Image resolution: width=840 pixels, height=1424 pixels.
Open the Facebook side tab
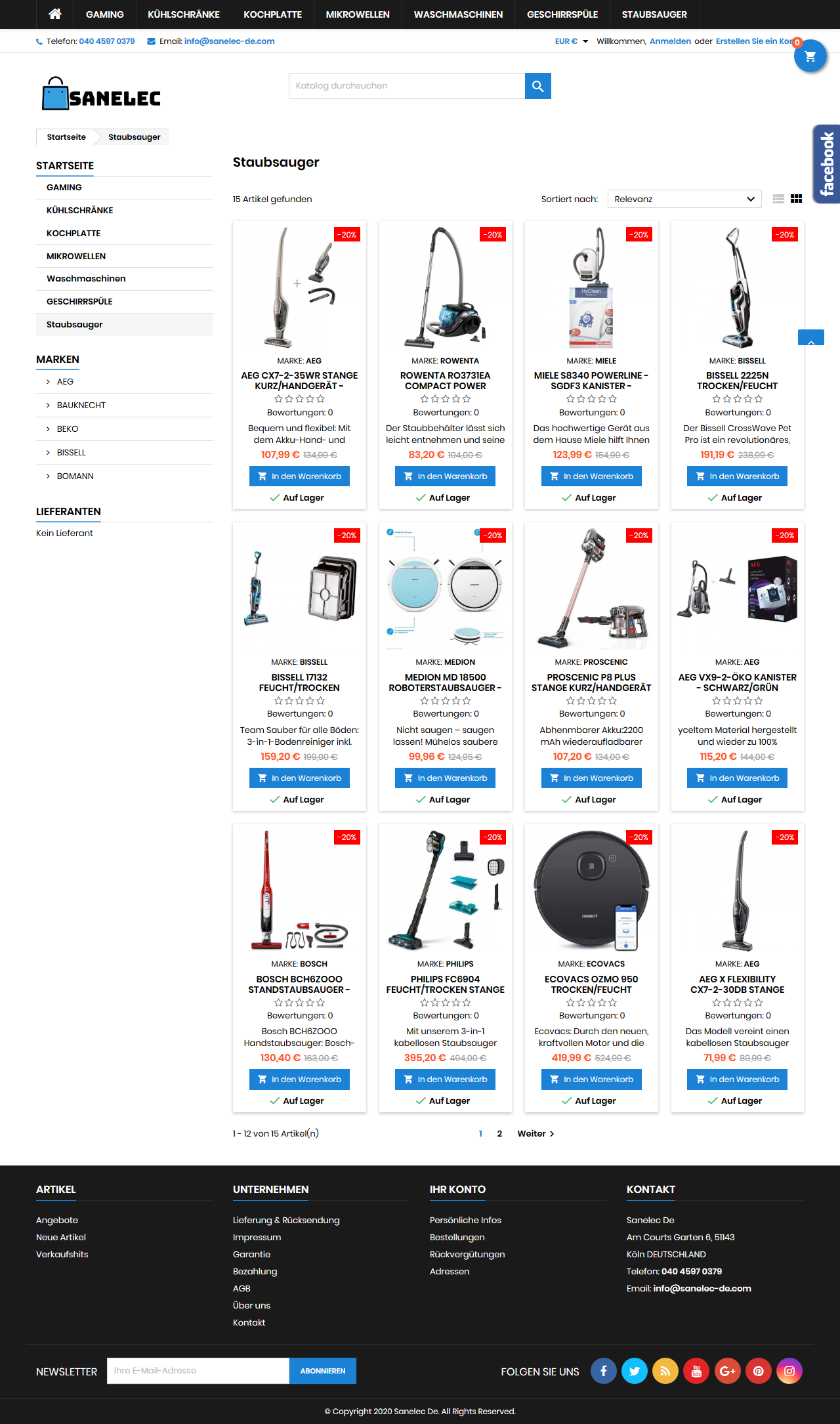click(x=826, y=164)
